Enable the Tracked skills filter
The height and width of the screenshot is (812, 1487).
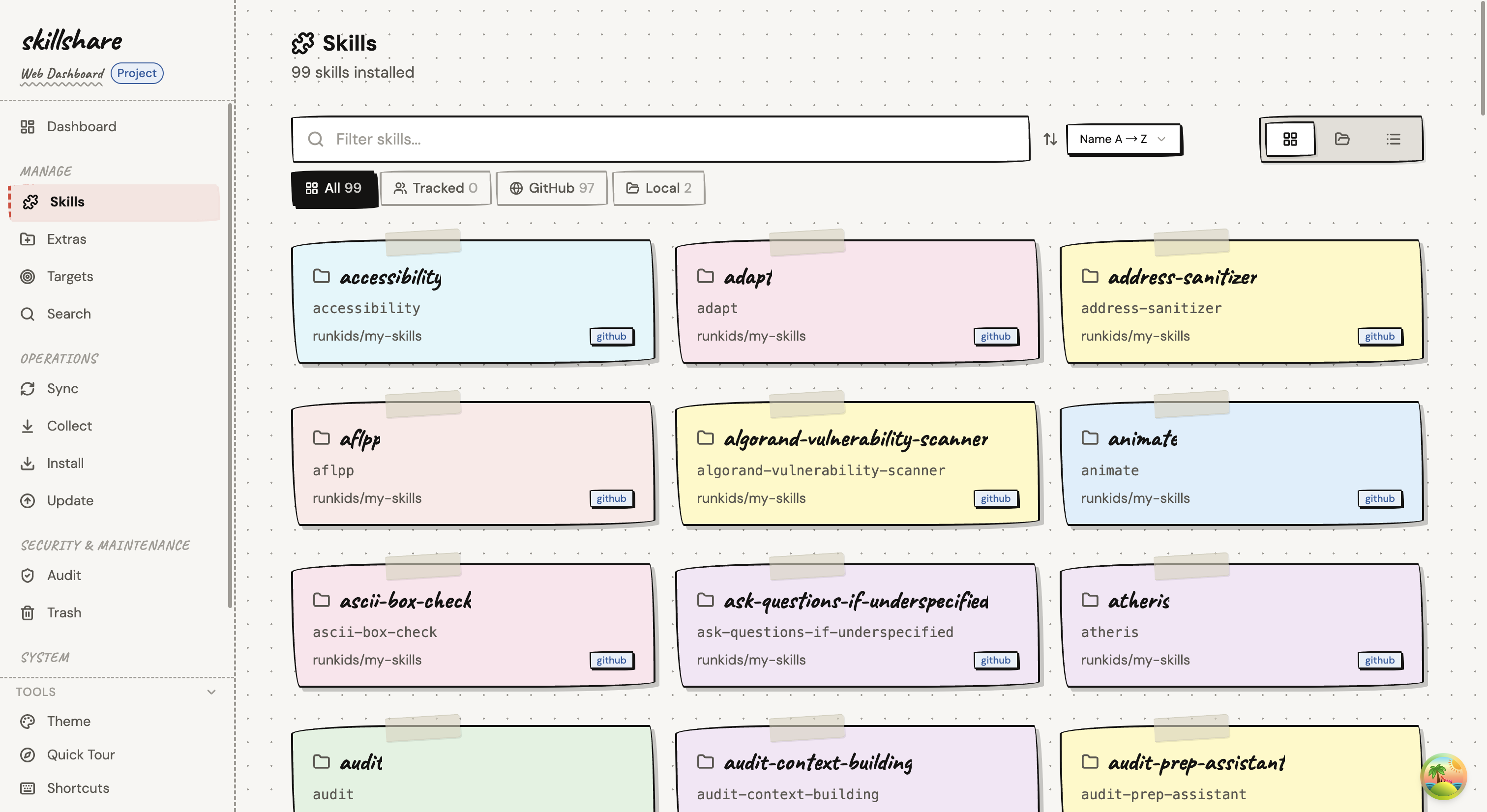[435, 188]
